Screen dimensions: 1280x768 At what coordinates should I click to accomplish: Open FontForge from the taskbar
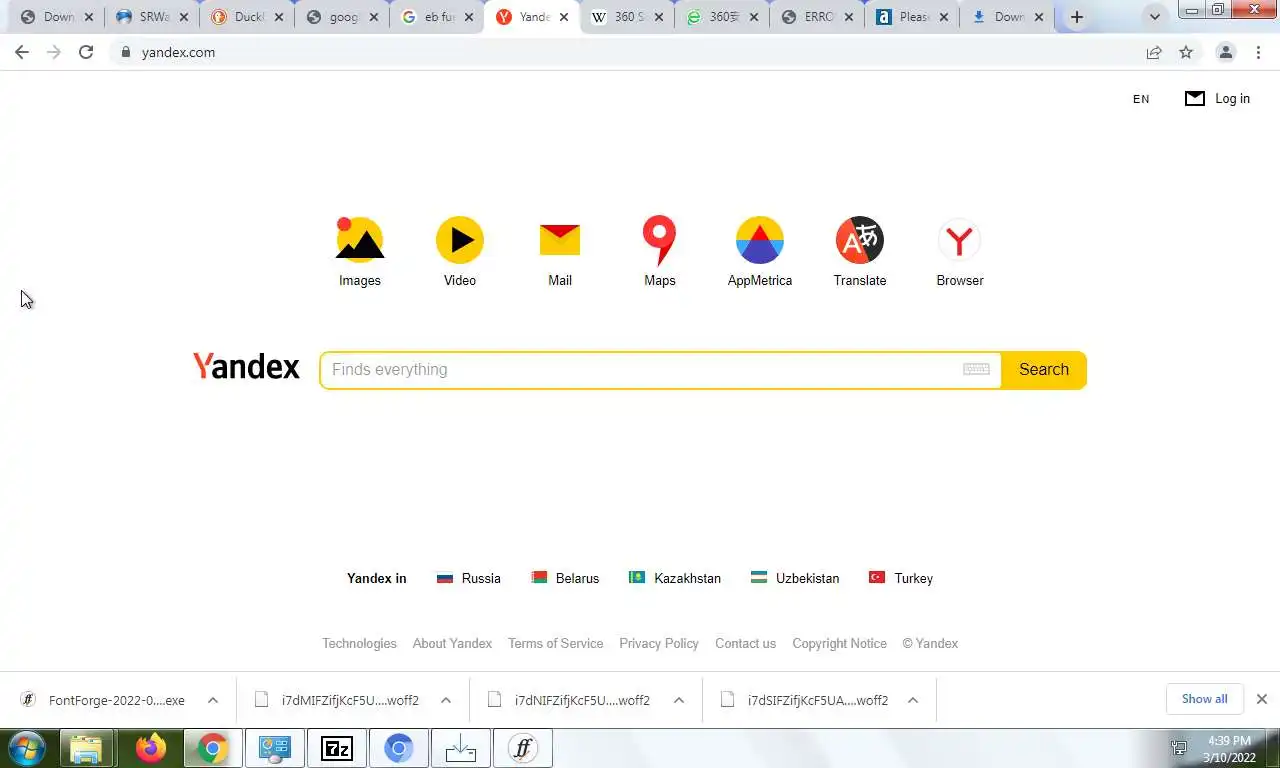tap(523, 748)
